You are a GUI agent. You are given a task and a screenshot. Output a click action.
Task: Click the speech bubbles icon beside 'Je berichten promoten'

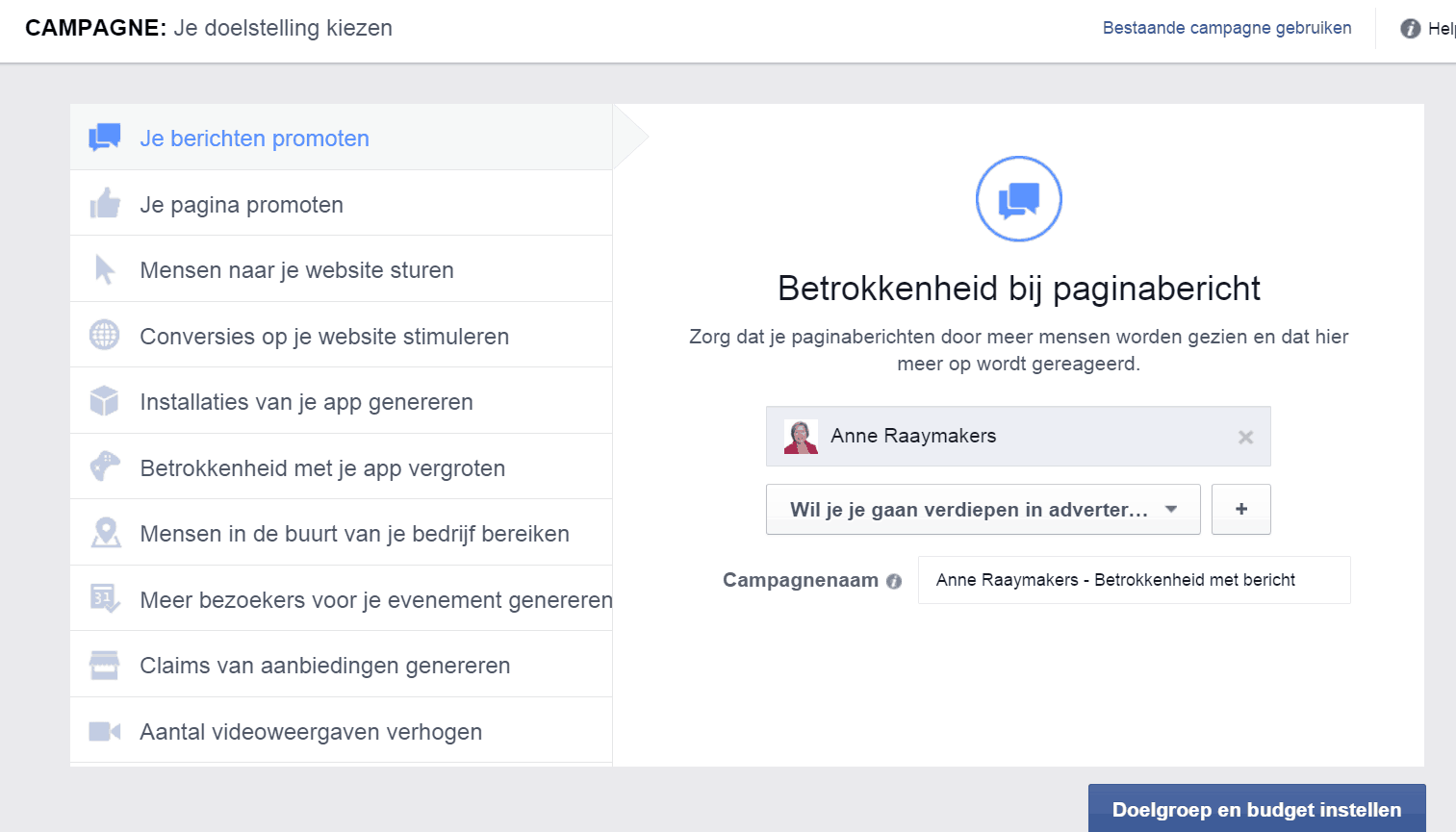pyautogui.click(x=105, y=138)
